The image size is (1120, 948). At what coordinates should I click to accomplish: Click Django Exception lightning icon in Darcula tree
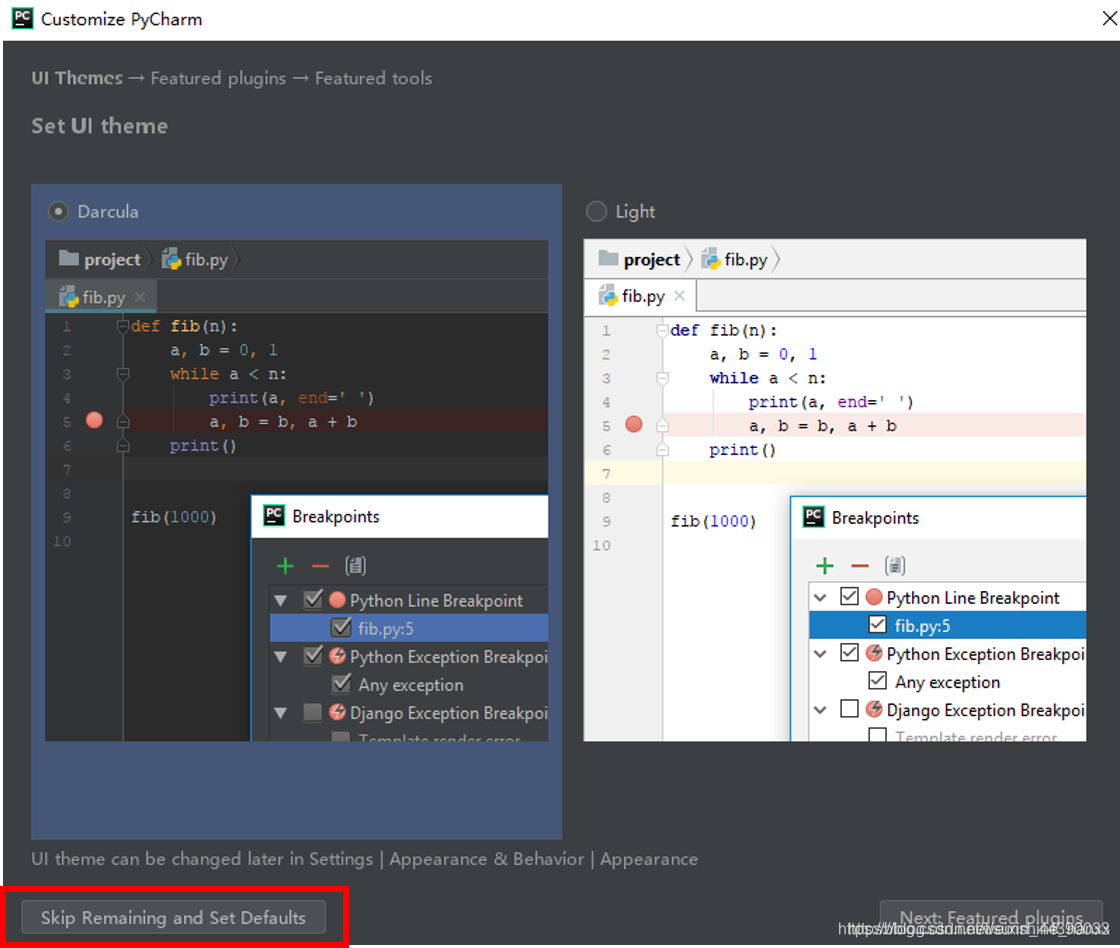[x=338, y=712]
